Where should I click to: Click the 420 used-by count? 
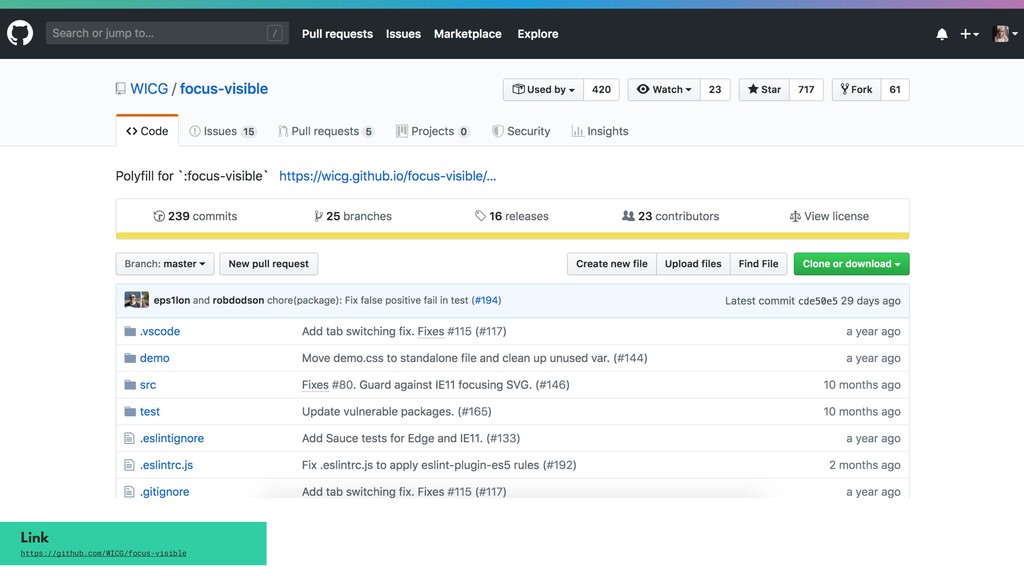601,89
